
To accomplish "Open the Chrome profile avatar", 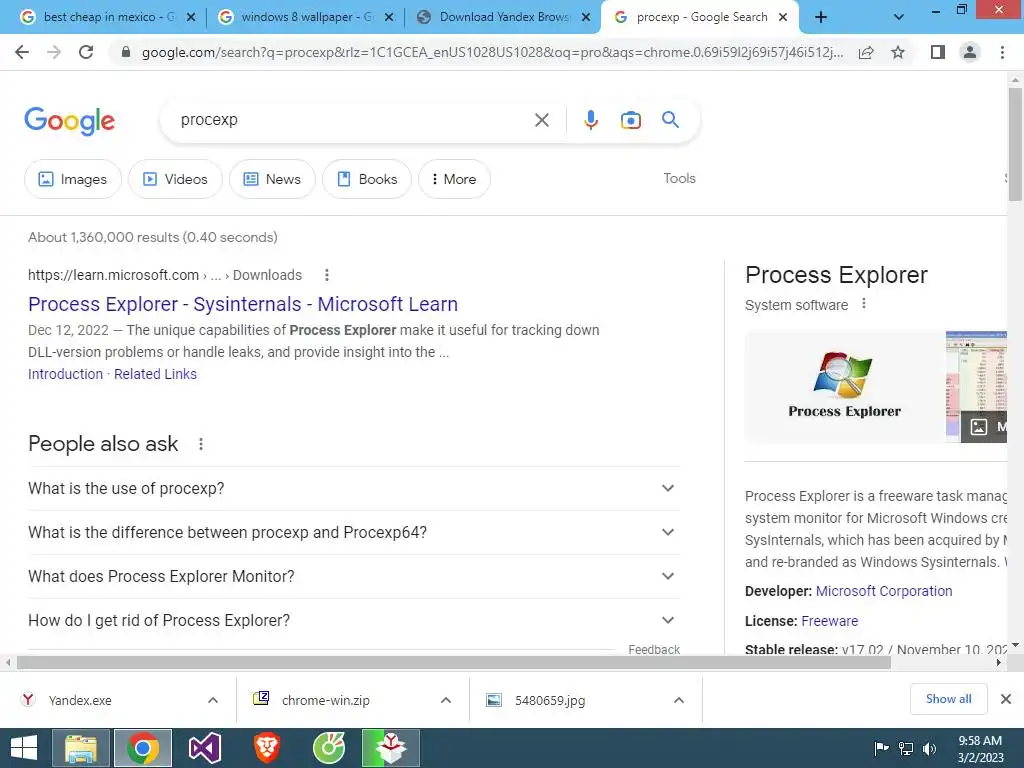I will 970,52.
